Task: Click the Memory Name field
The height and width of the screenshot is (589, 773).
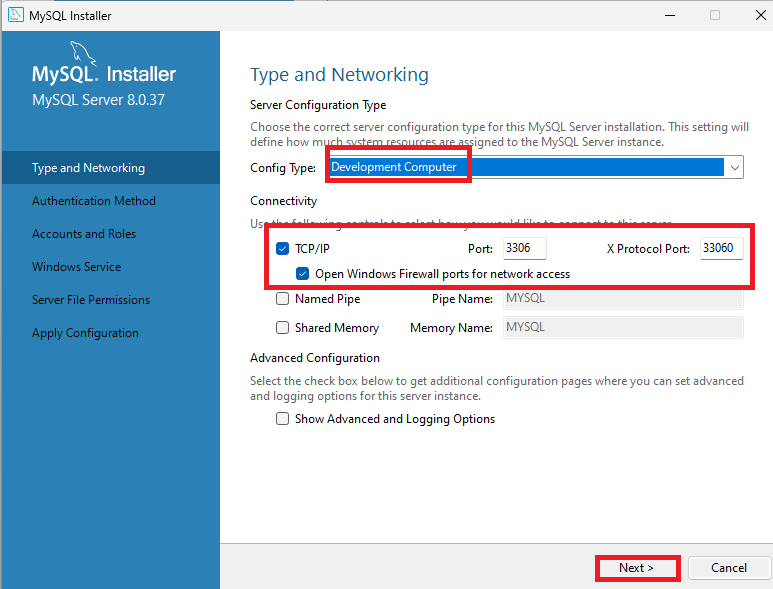Action: pos(623,328)
